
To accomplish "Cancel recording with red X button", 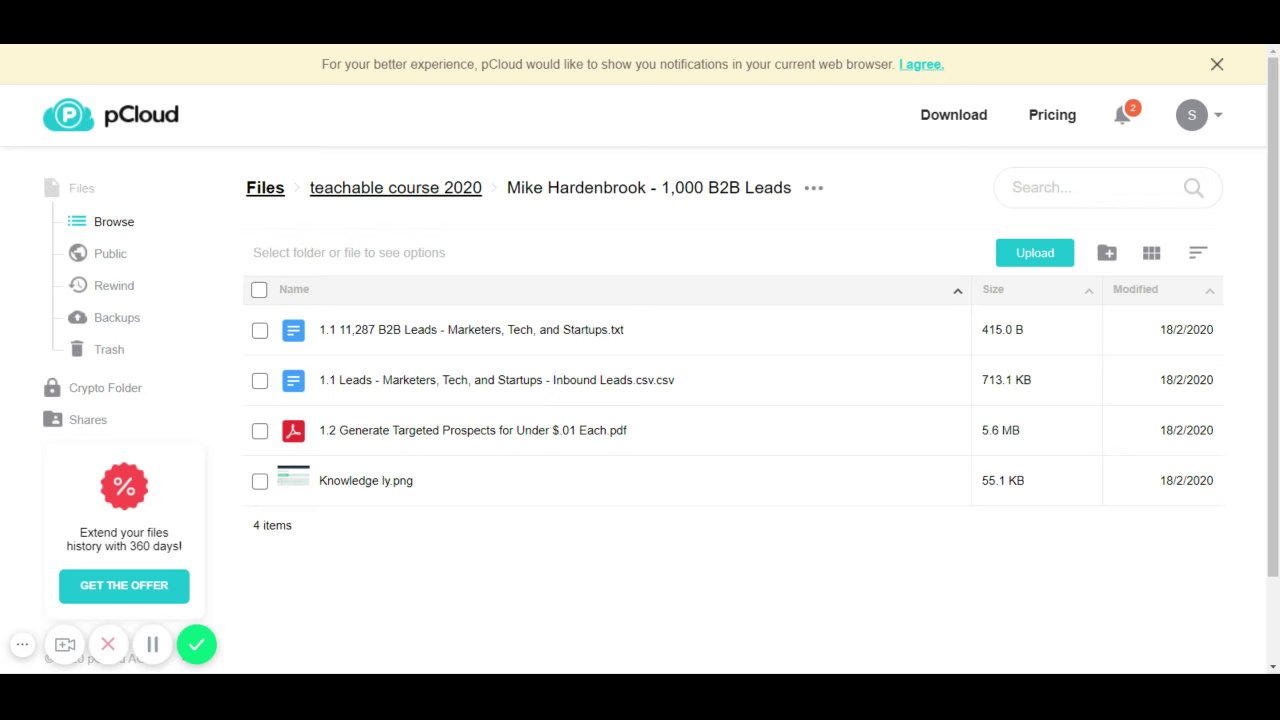I will (x=108, y=645).
